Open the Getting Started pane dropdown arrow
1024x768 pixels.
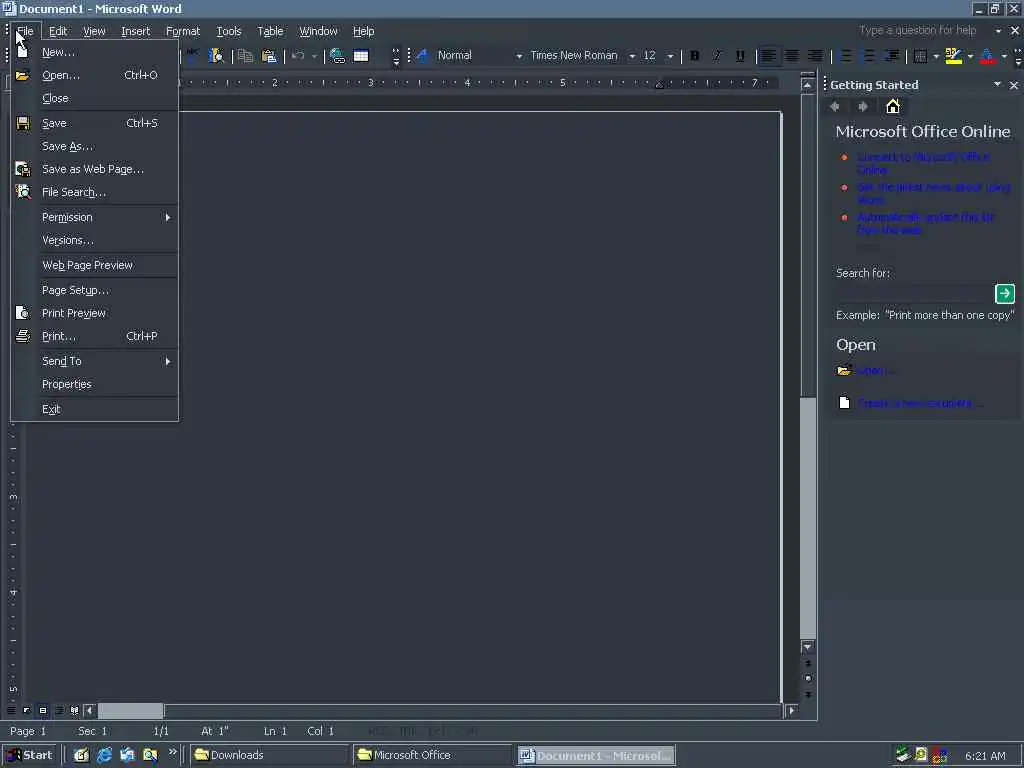pyautogui.click(x=997, y=84)
